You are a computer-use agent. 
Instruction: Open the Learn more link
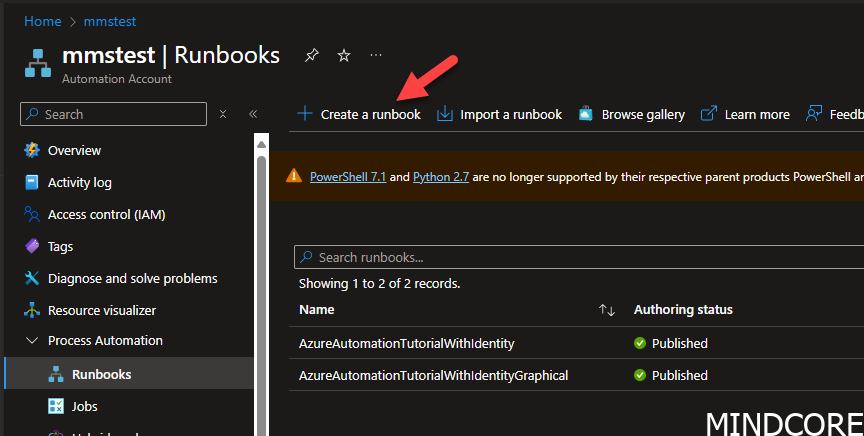(x=745, y=115)
